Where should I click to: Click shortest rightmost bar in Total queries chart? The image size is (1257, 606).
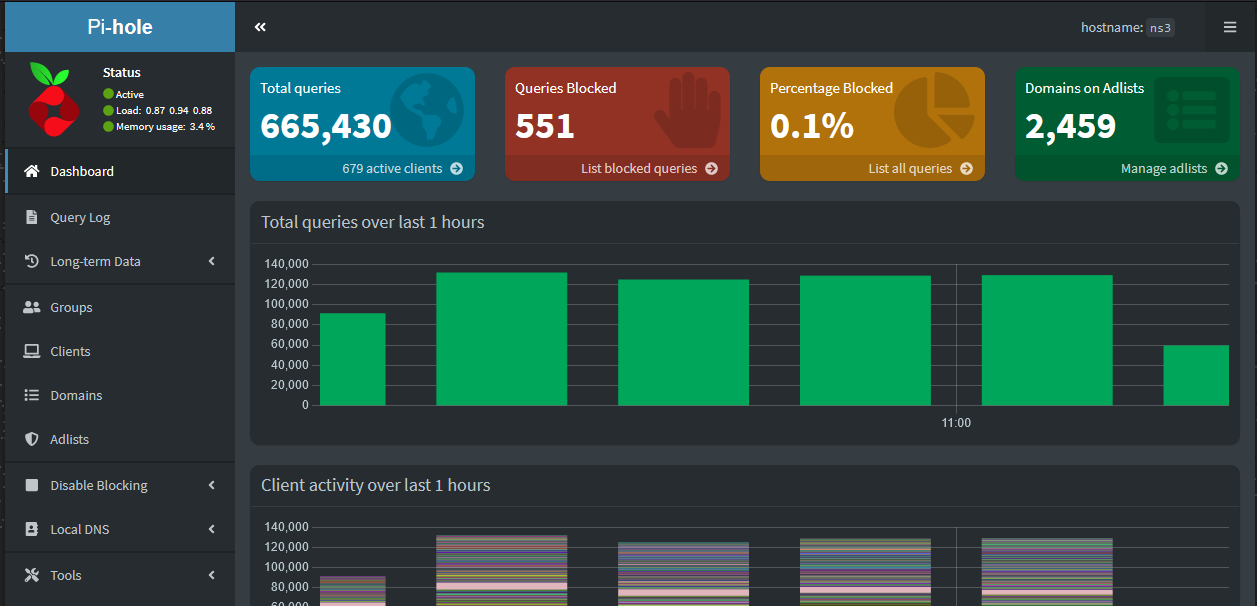(x=1196, y=375)
